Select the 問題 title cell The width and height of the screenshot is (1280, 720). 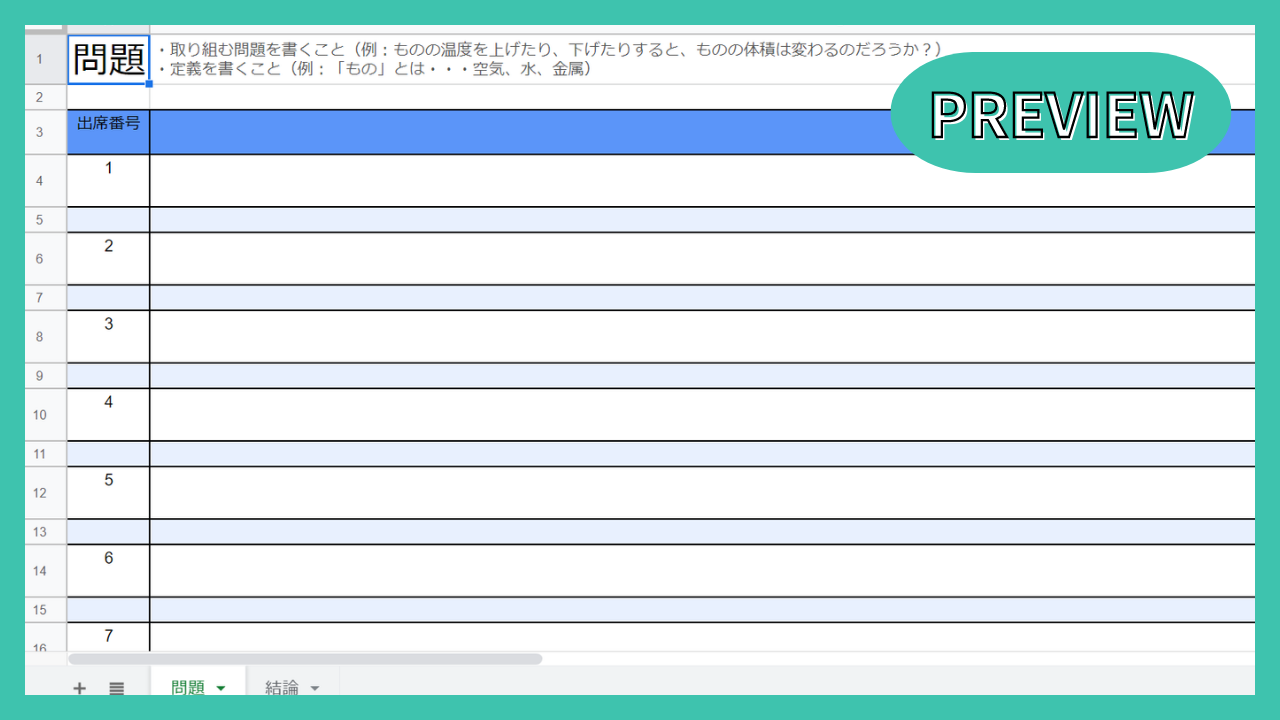coord(109,60)
